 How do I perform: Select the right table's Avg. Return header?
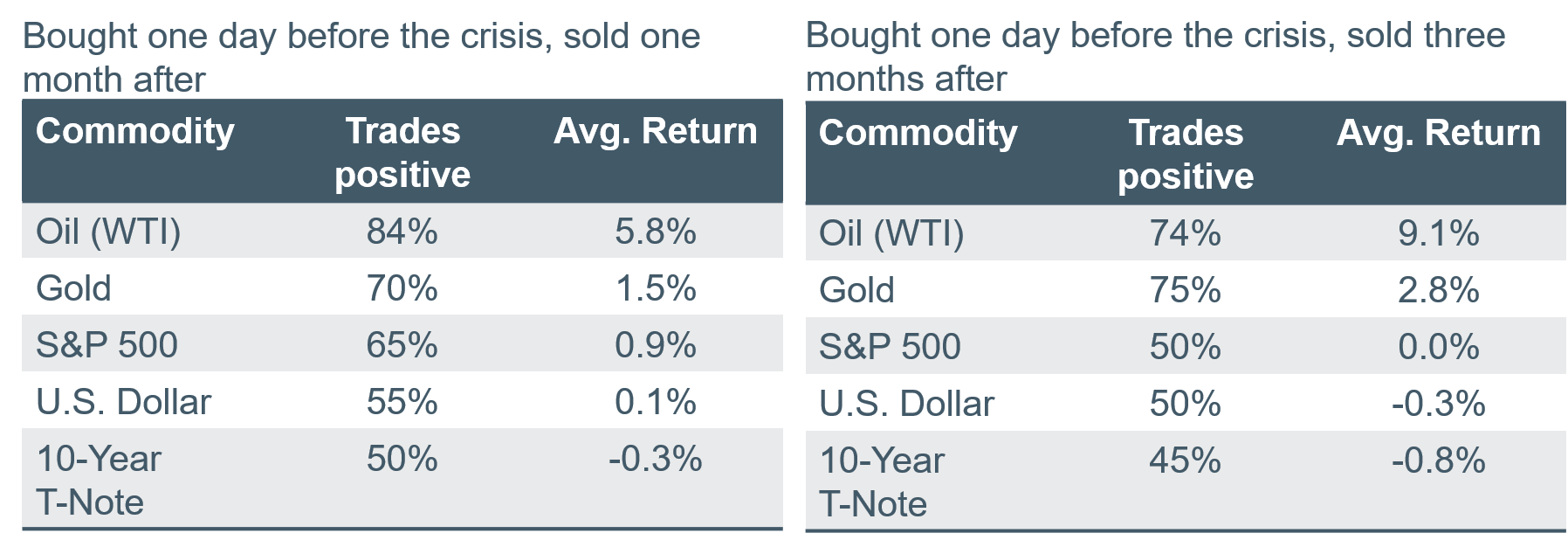[x=1439, y=133]
